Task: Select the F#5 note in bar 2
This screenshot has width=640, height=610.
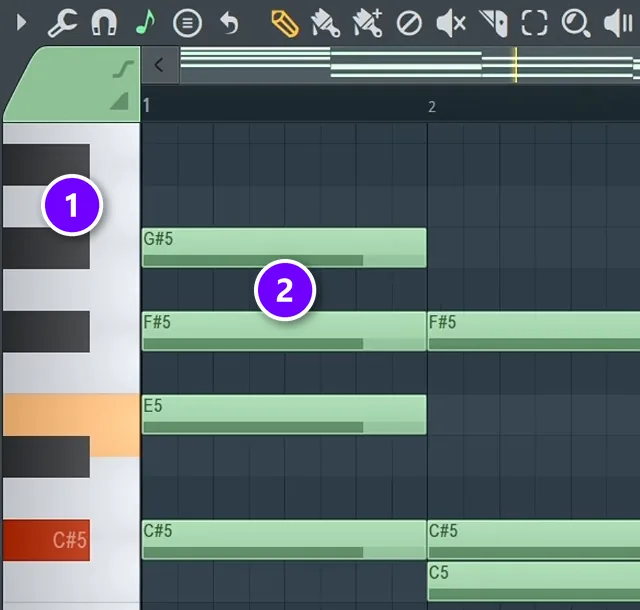Action: 533,331
